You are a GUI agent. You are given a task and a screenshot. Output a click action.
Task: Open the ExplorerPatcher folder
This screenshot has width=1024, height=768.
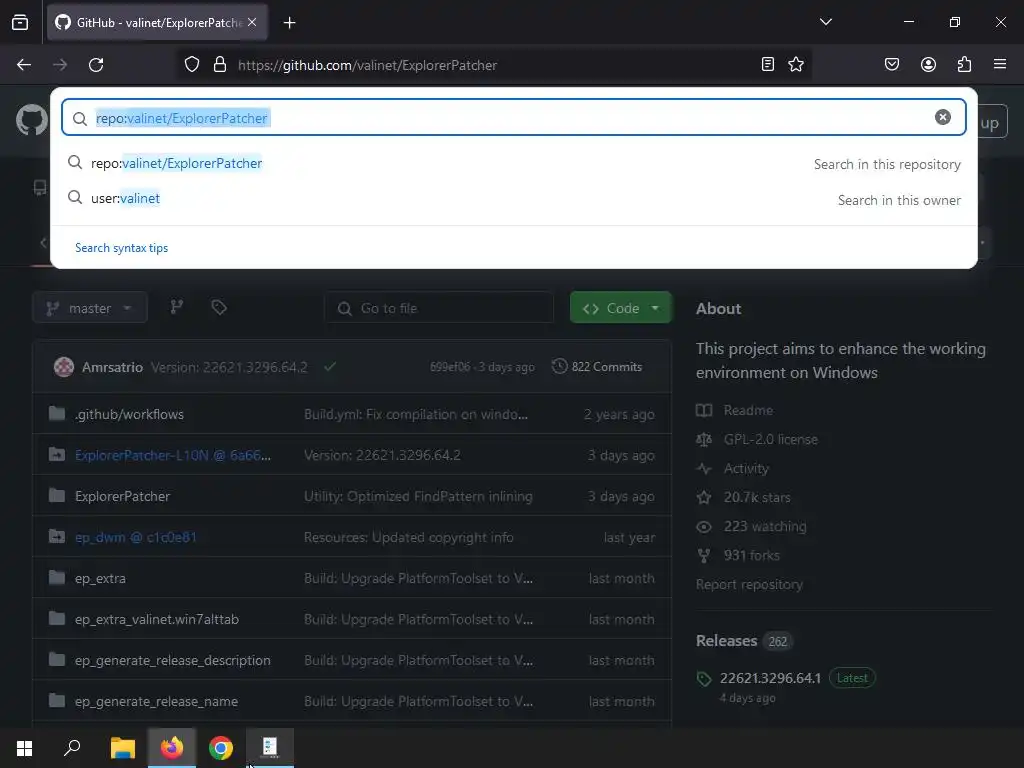pyautogui.click(x=123, y=496)
